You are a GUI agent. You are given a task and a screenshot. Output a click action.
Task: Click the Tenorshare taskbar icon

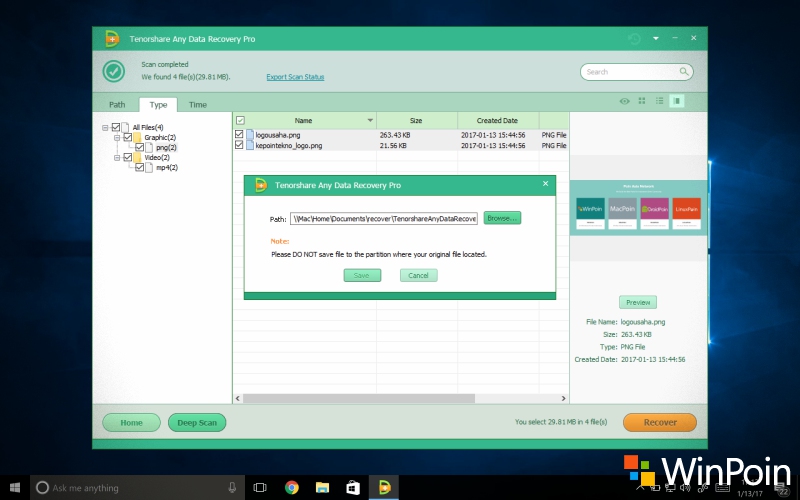384,487
